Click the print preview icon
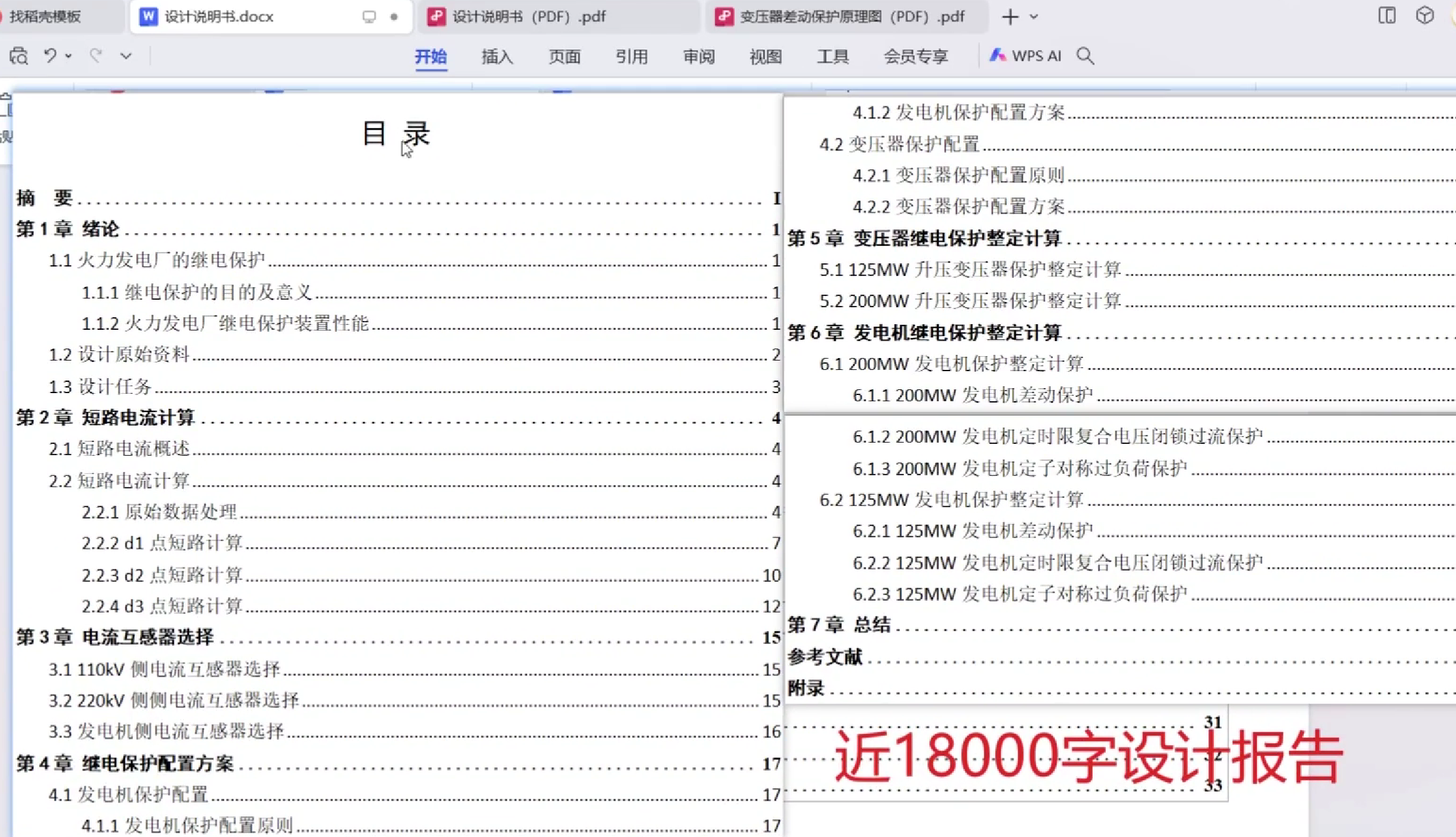Viewport: 1456px width, 837px height. click(x=19, y=56)
